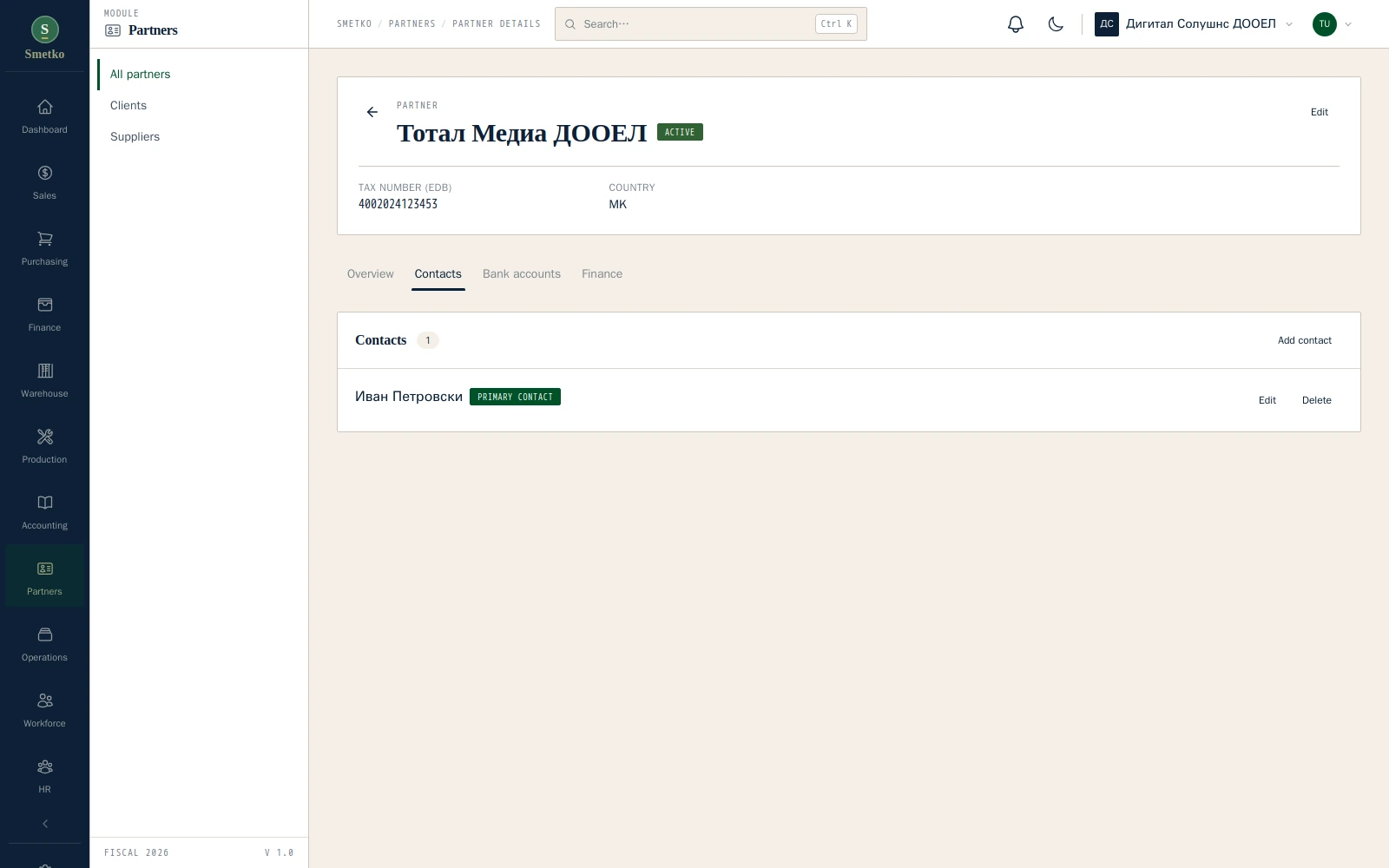Viewport: 1389px width, 868px height.
Task: Toggle dark mode with moon icon
Action: pyautogui.click(x=1056, y=24)
